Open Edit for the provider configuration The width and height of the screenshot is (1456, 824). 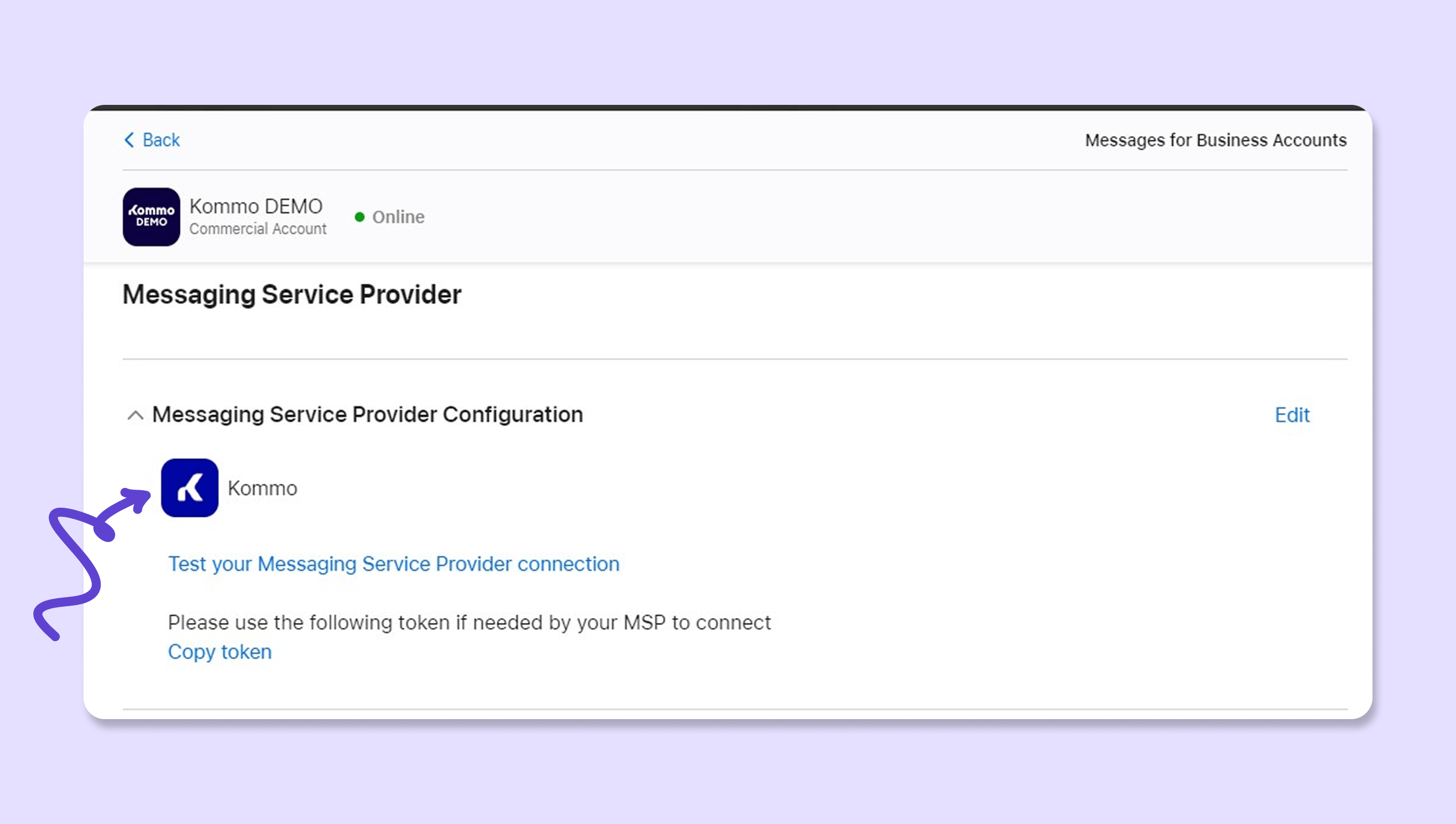[1292, 415]
